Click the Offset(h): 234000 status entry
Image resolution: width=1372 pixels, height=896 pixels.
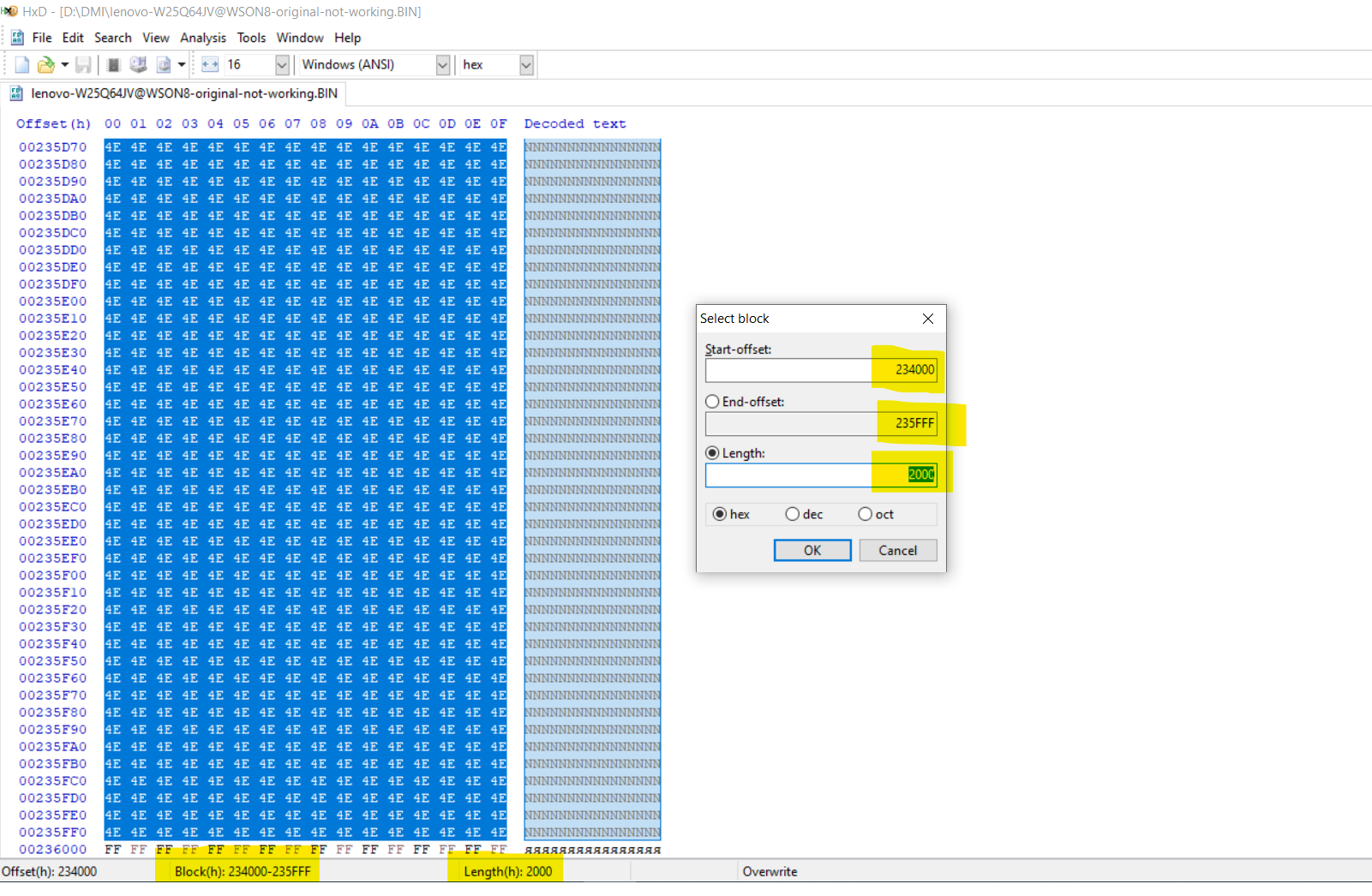(50, 872)
